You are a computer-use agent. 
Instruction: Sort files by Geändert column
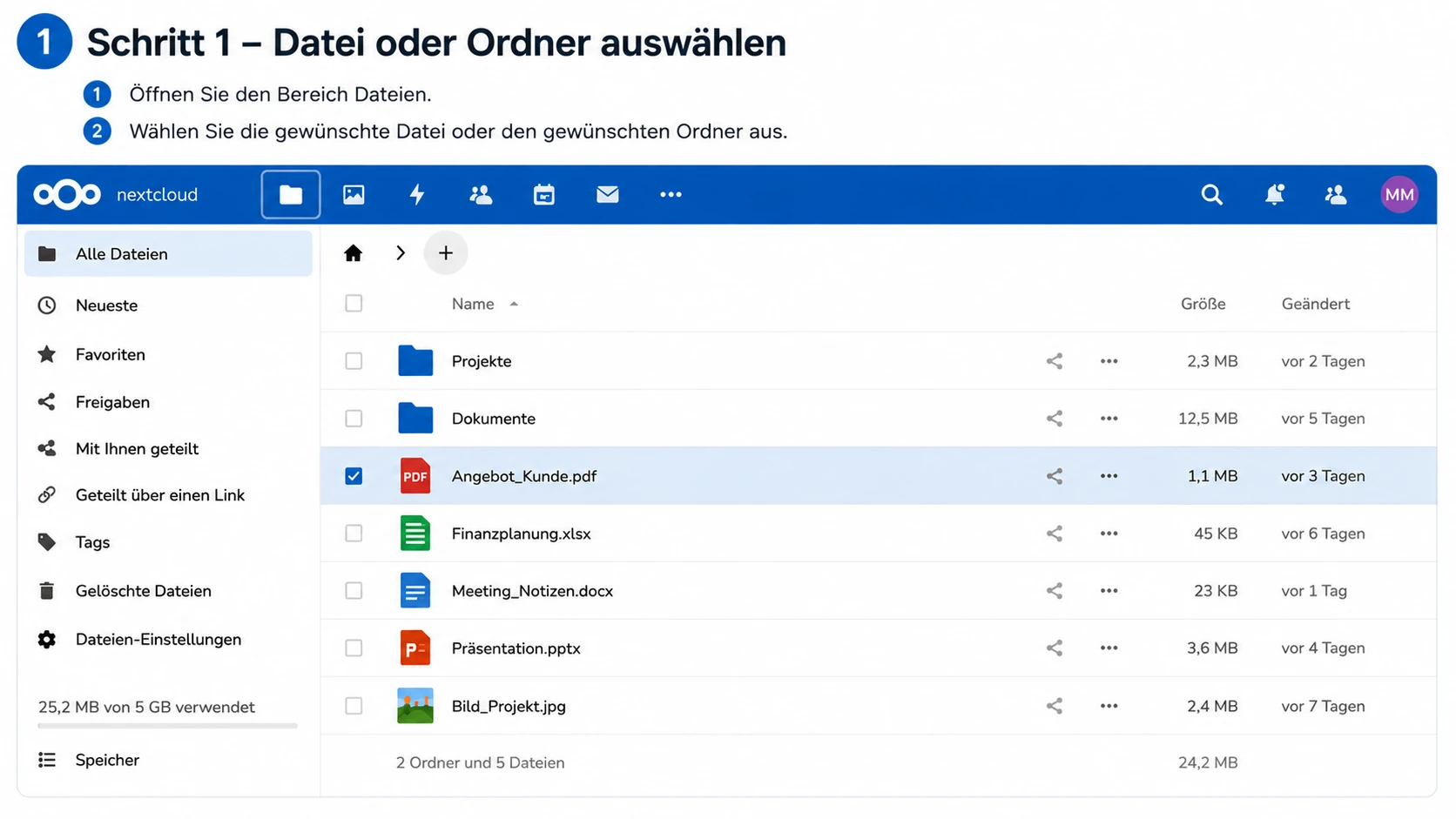click(x=1316, y=304)
